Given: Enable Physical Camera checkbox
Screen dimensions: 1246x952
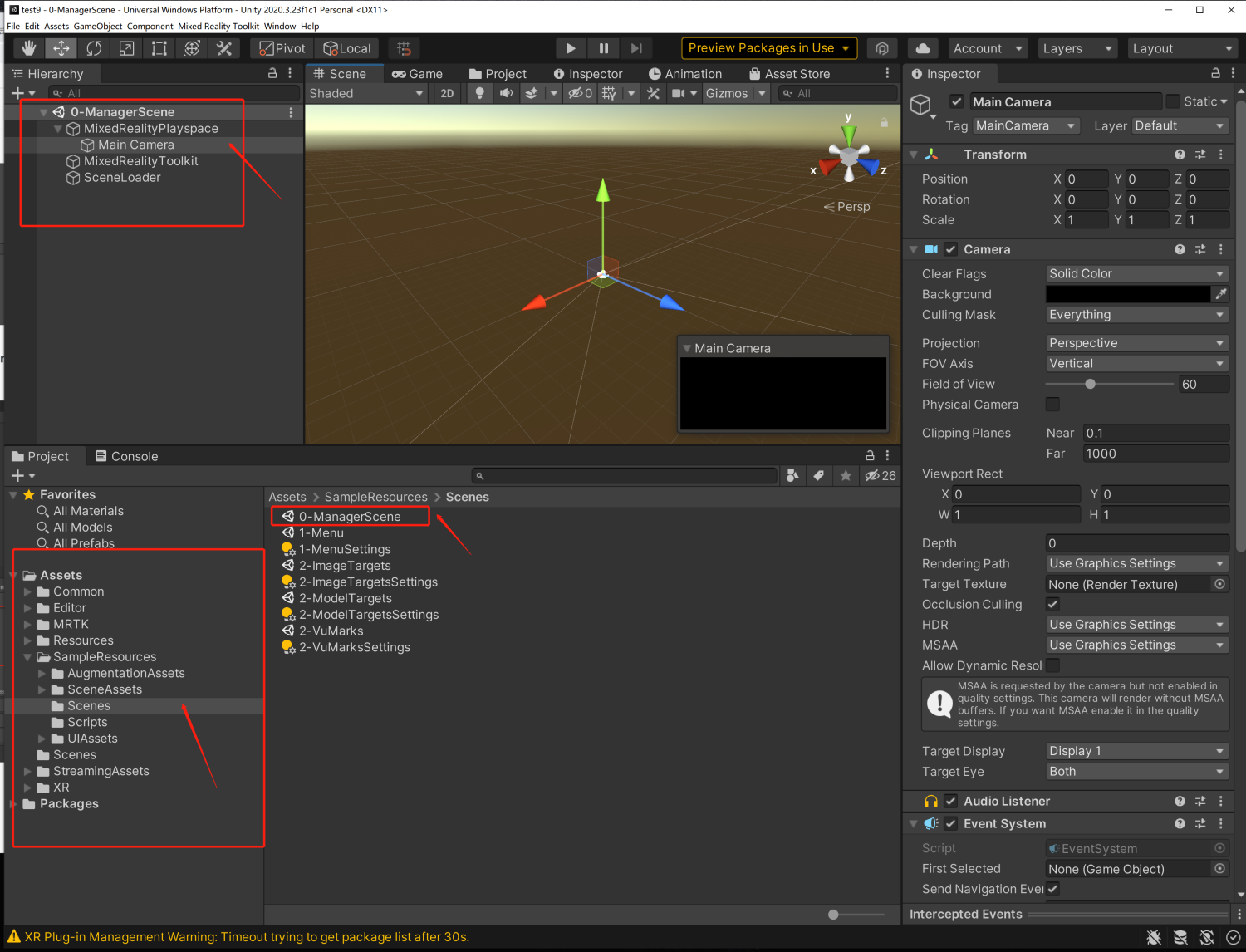Looking at the screenshot, I should (1052, 405).
